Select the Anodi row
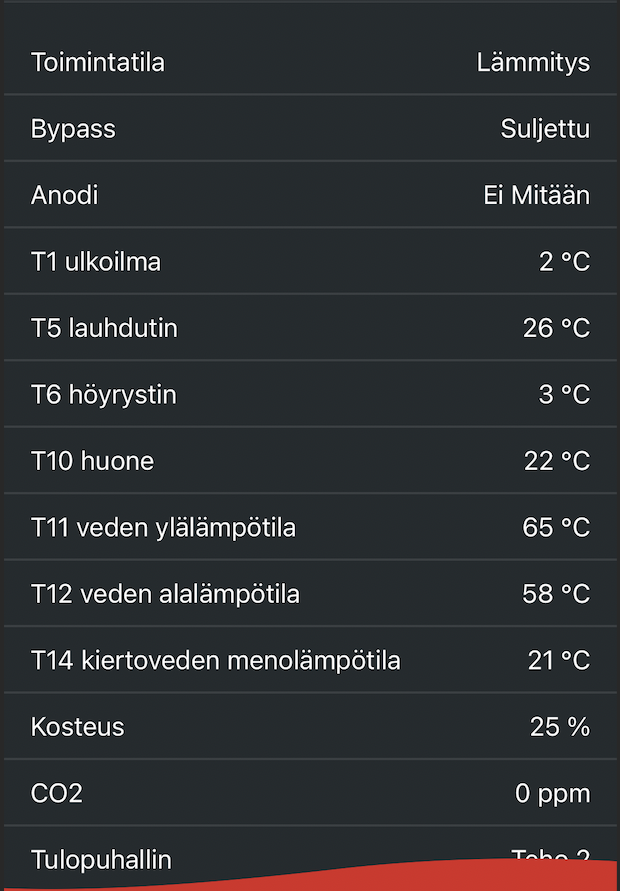620x891 pixels. tap(64, 195)
